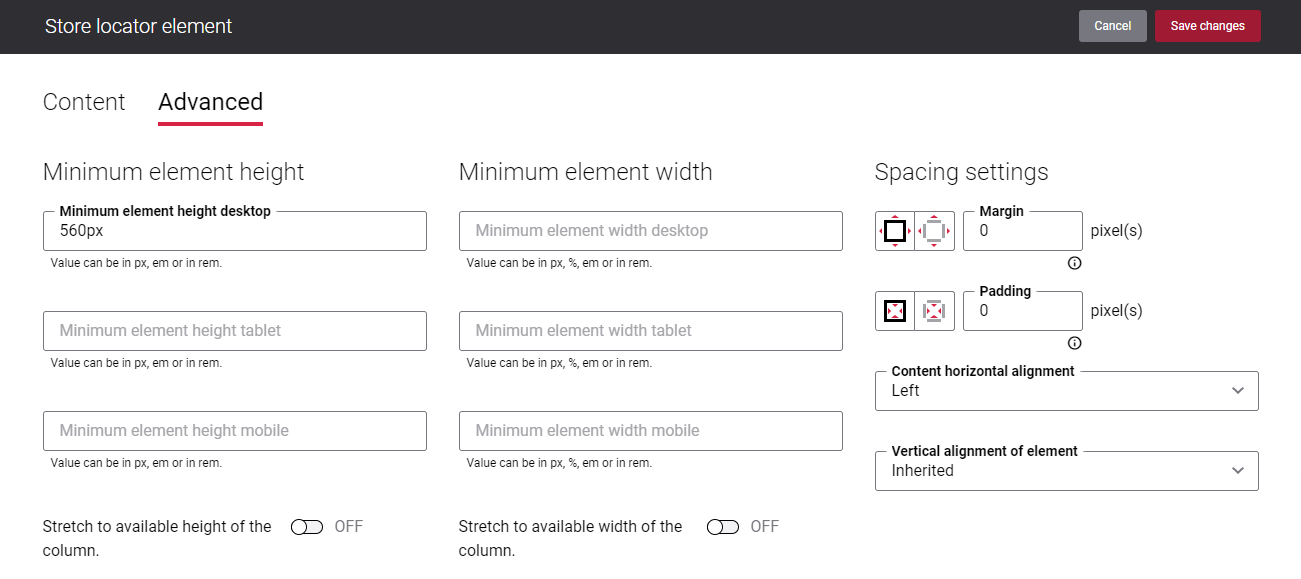
Task: Click the Padding value input
Action: [x=1023, y=311]
